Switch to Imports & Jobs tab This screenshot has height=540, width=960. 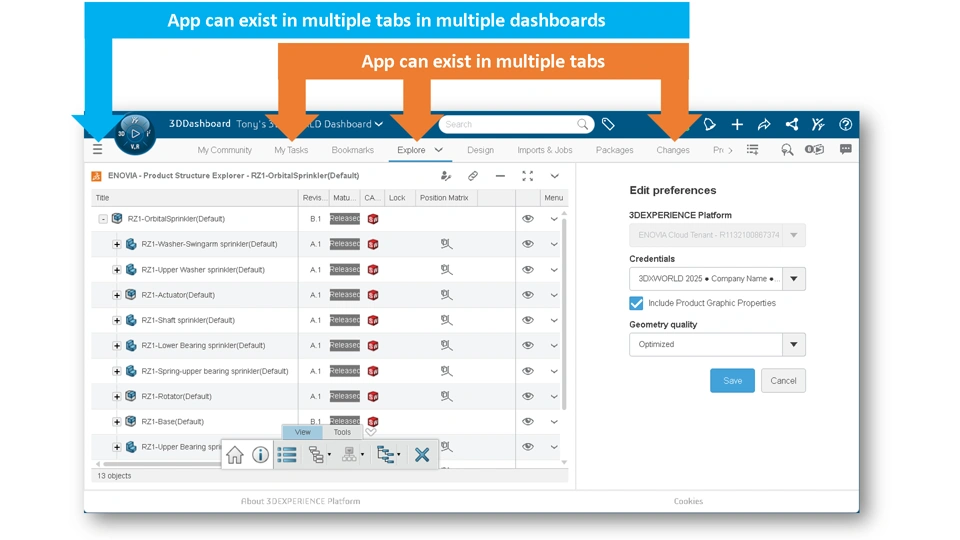(545, 150)
